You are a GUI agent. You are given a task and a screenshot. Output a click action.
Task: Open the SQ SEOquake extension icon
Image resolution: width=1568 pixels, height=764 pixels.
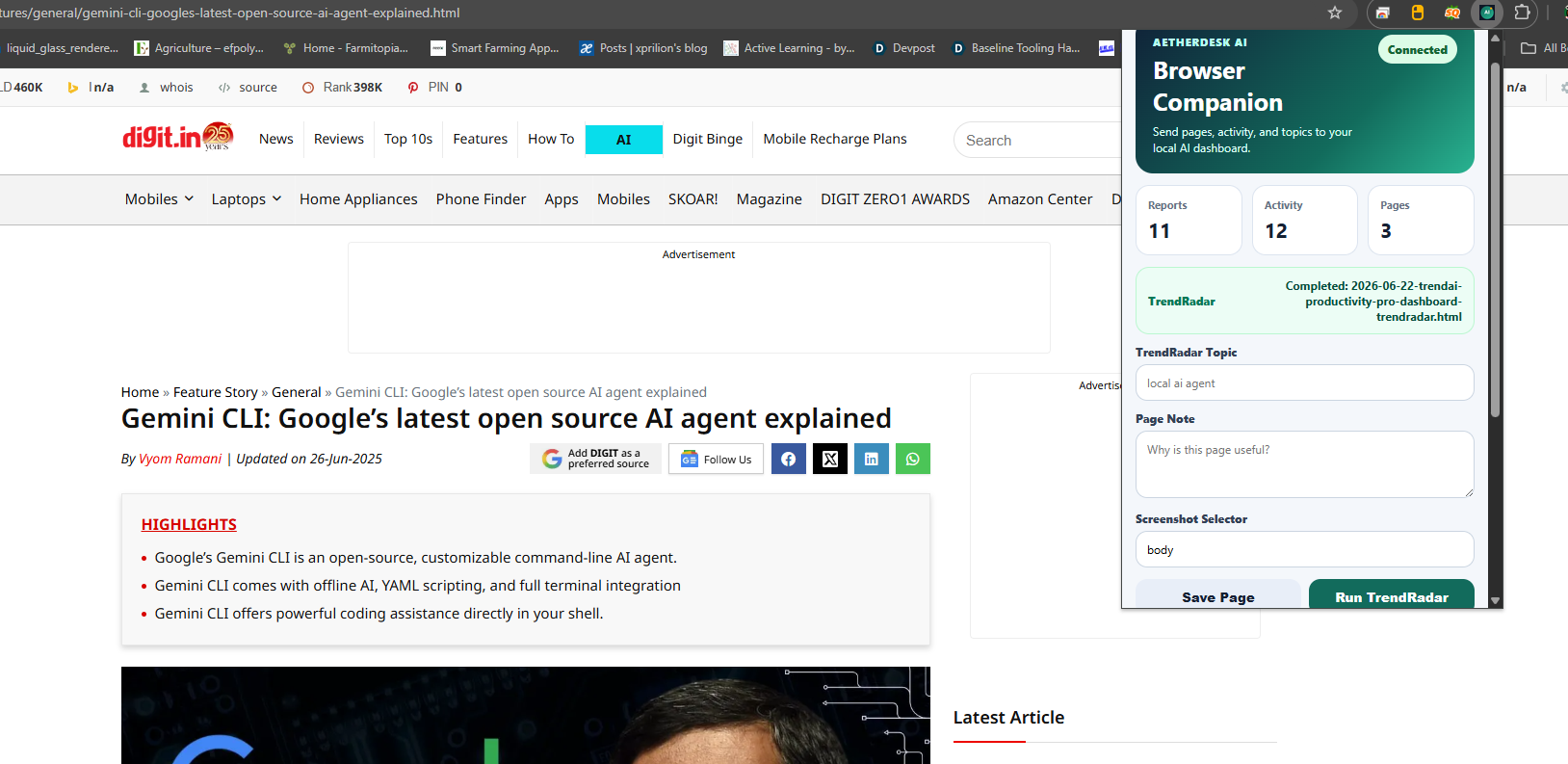(x=1452, y=13)
